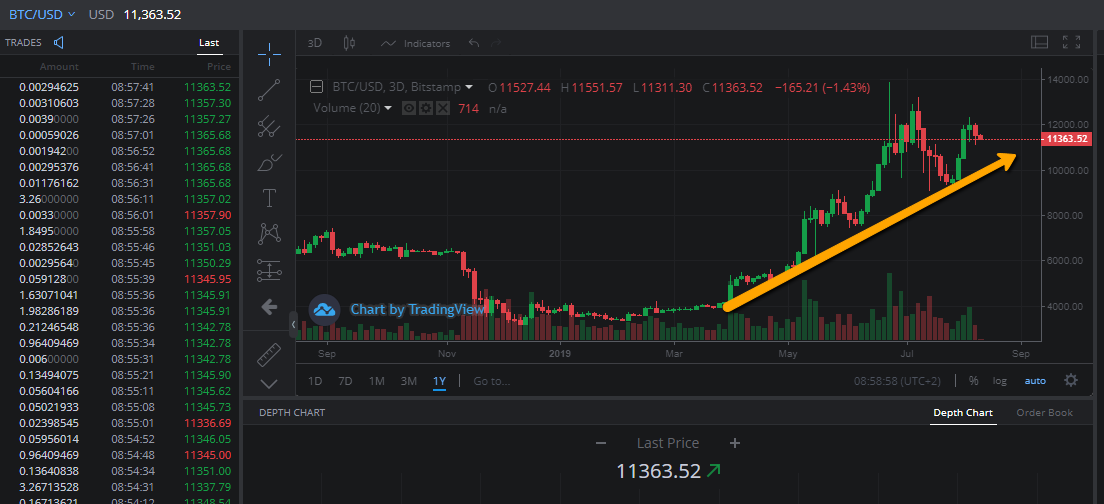Select the trade priced 11345.95
This screenshot has height=504, width=1104.
click(x=120, y=279)
